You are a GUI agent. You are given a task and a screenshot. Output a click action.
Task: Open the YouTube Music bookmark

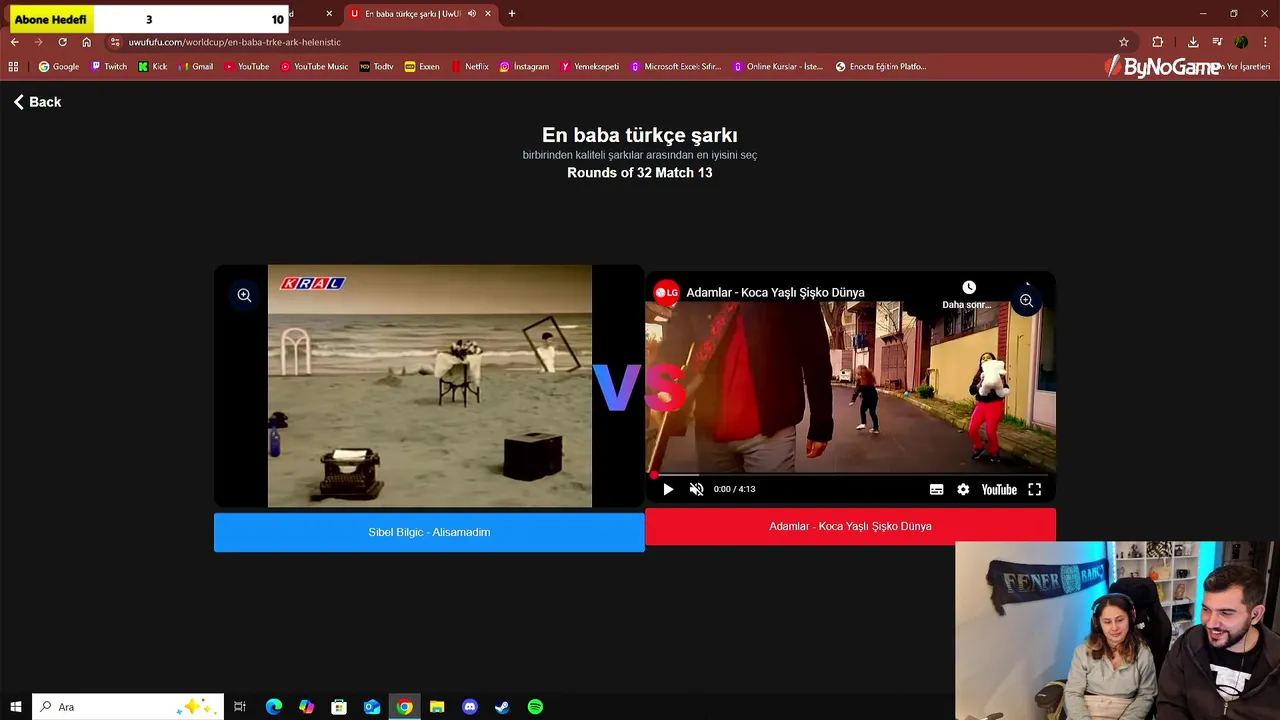(x=315, y=67)
